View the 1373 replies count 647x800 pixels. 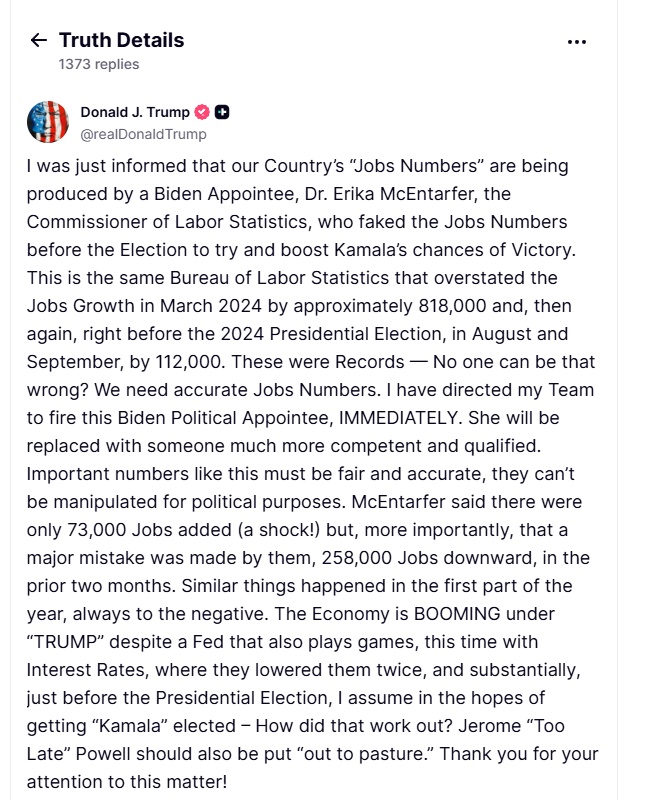(x=98, y=64)
